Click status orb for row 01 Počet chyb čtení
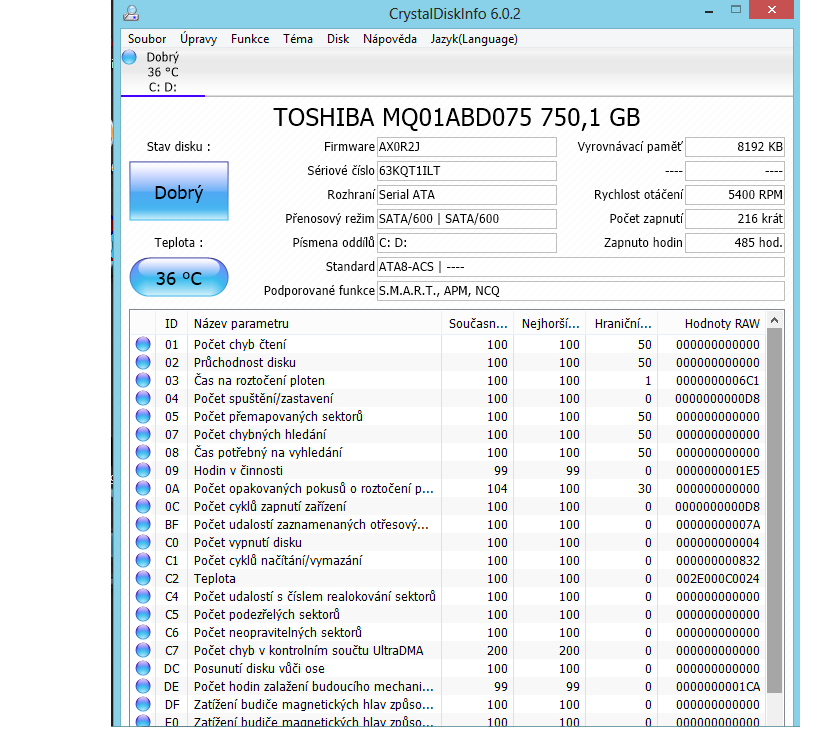Viewport: 819px width, 729px height. coord(143,344)
